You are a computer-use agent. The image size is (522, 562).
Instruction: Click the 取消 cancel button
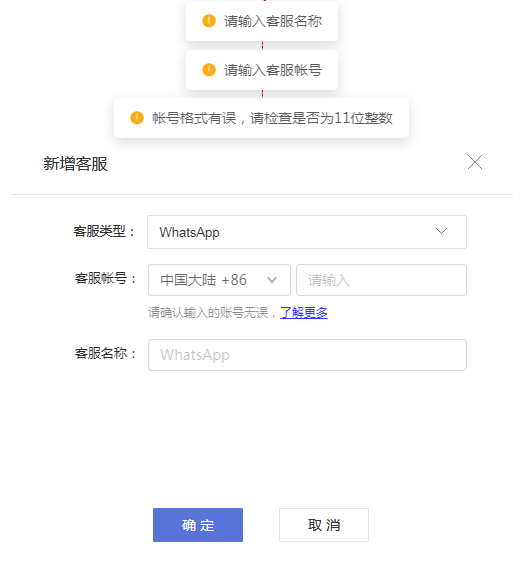(324, 525)
